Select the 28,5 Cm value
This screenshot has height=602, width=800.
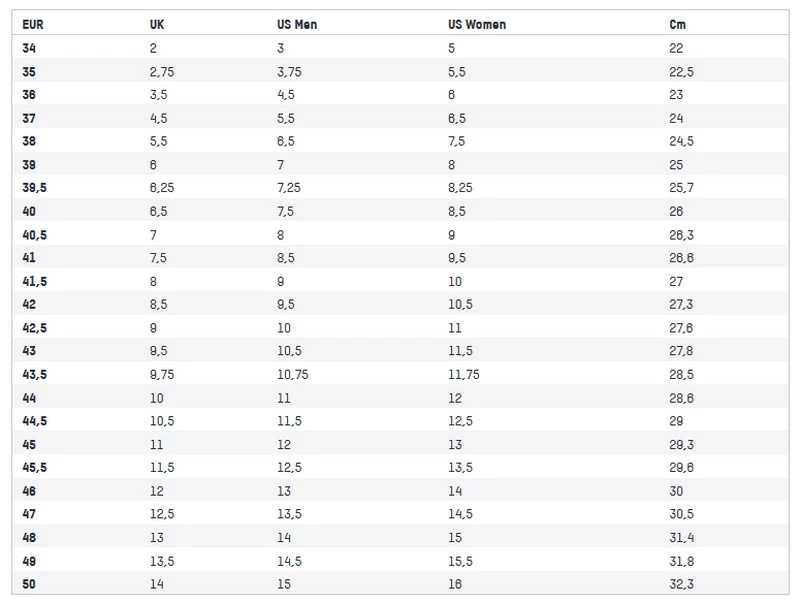(682, 375)
